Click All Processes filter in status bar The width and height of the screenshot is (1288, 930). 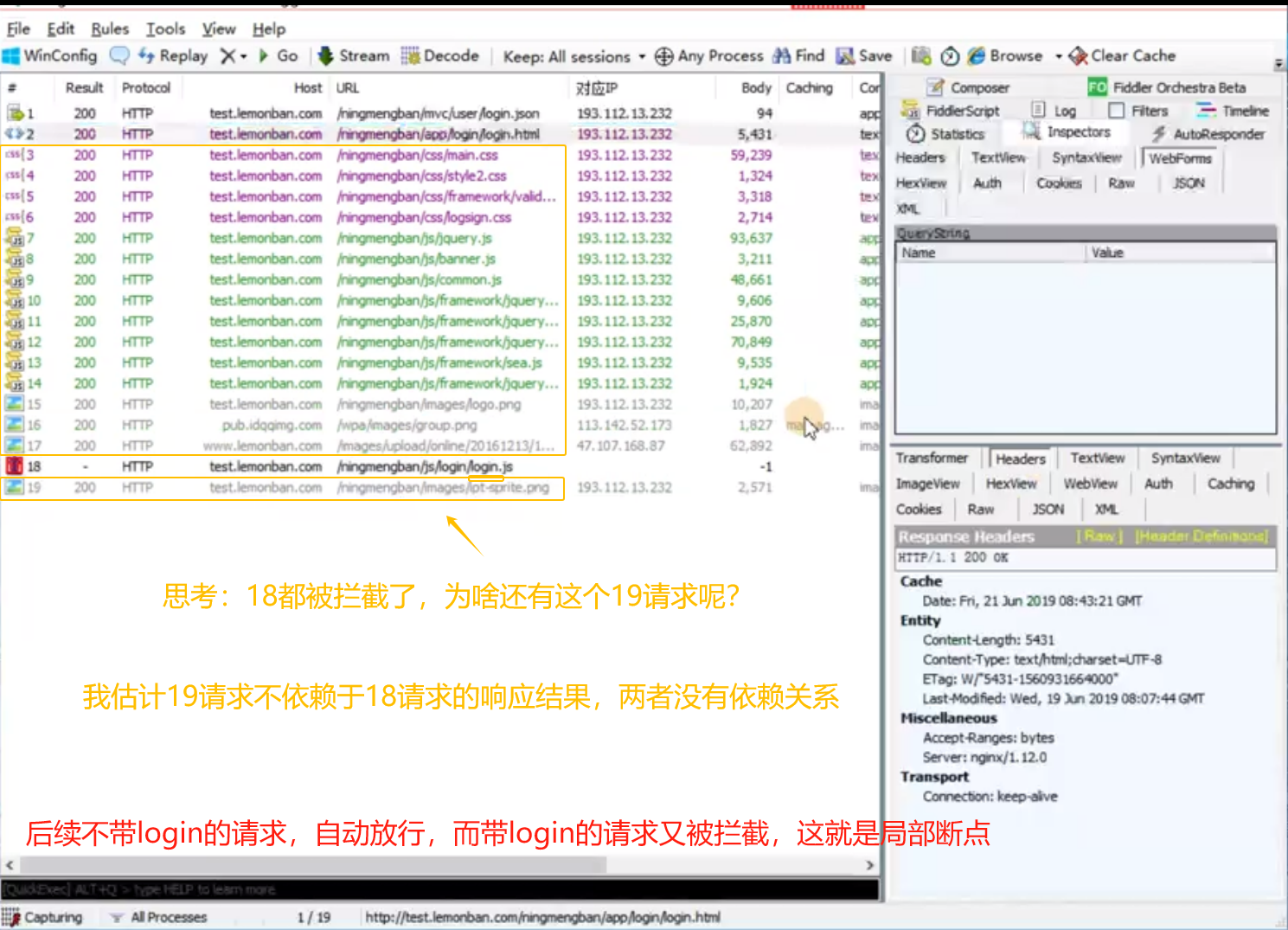tap(159, 917)
